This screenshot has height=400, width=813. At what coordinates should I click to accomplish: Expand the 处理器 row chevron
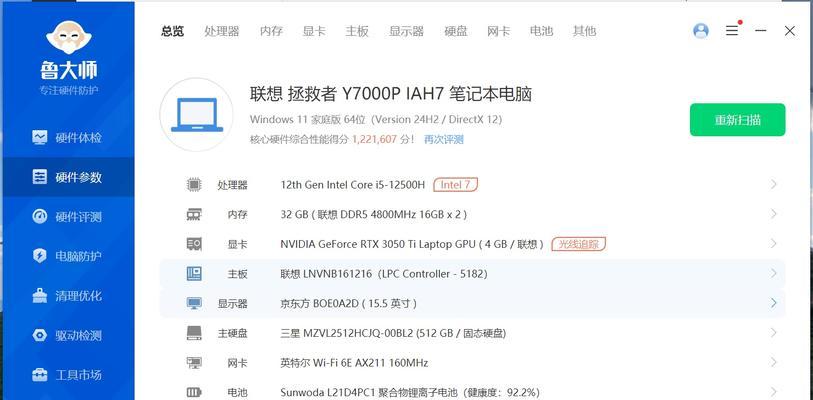774,184
